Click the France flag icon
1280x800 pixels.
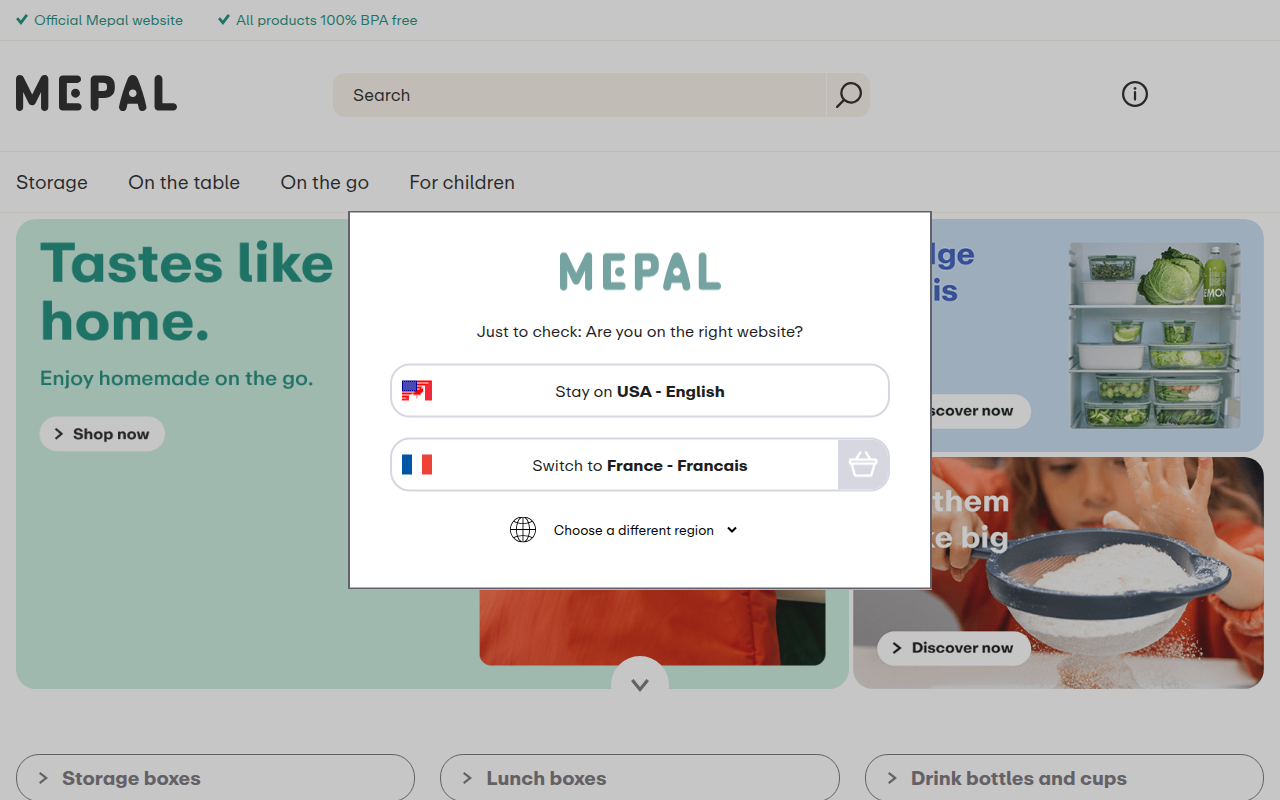(x=417, y=465)
